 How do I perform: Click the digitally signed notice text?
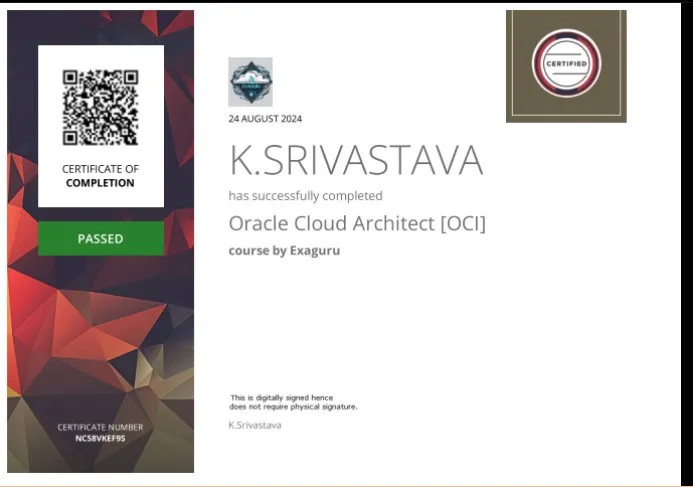293,402
